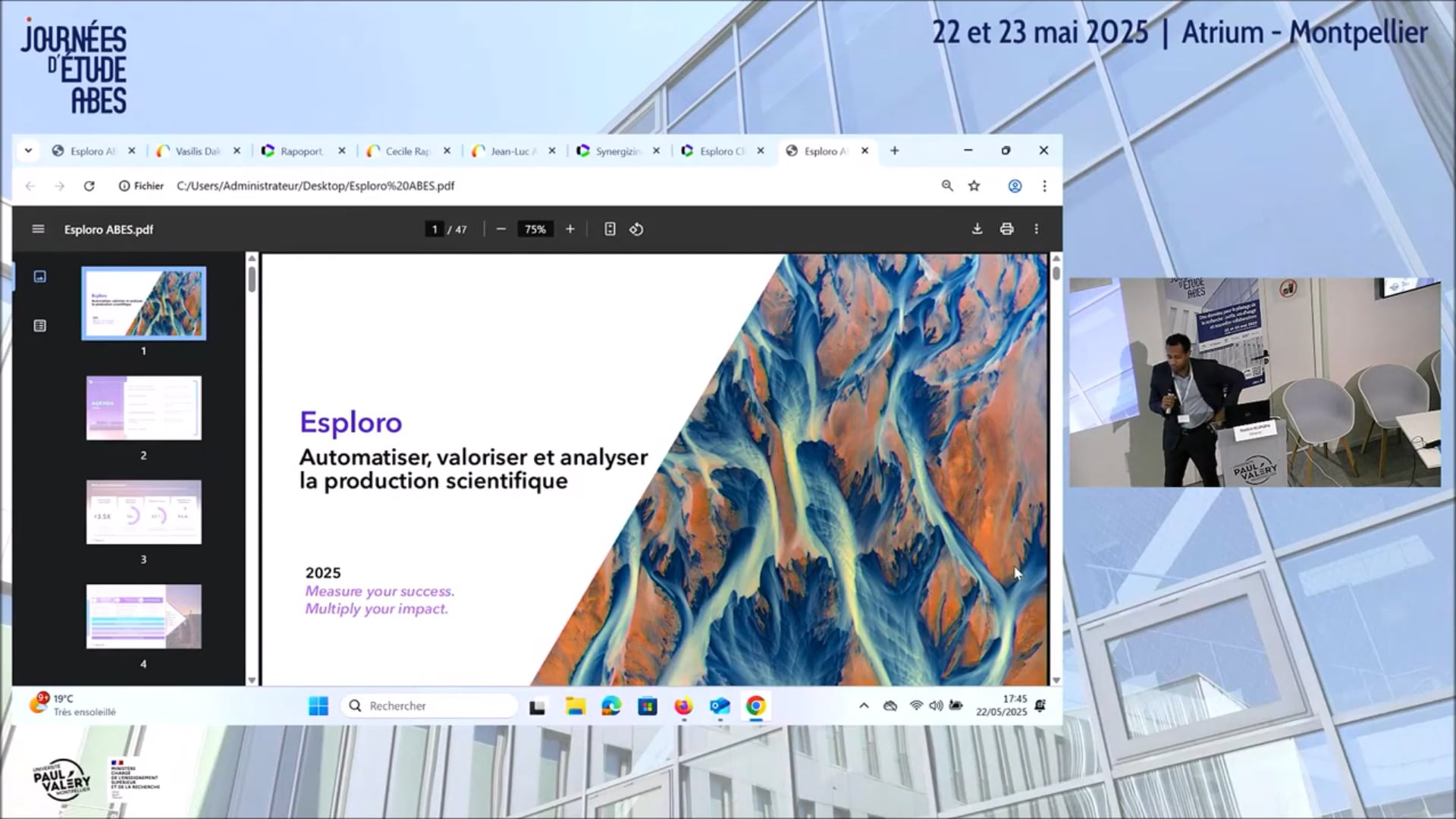The height and width of the screenshot is (819, 1456).
Task: Open Outlook from taskbar
Action: (x=720, y=707)
